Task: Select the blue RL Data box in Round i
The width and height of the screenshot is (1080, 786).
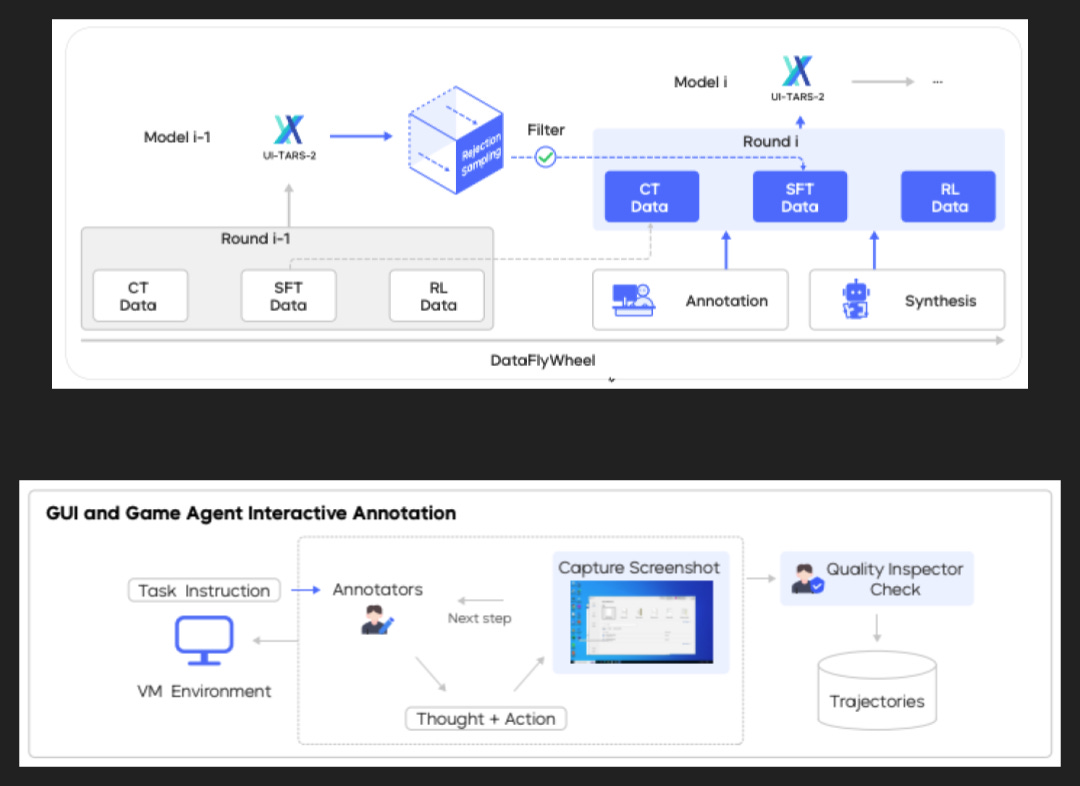Action: (x=948, y=197)
